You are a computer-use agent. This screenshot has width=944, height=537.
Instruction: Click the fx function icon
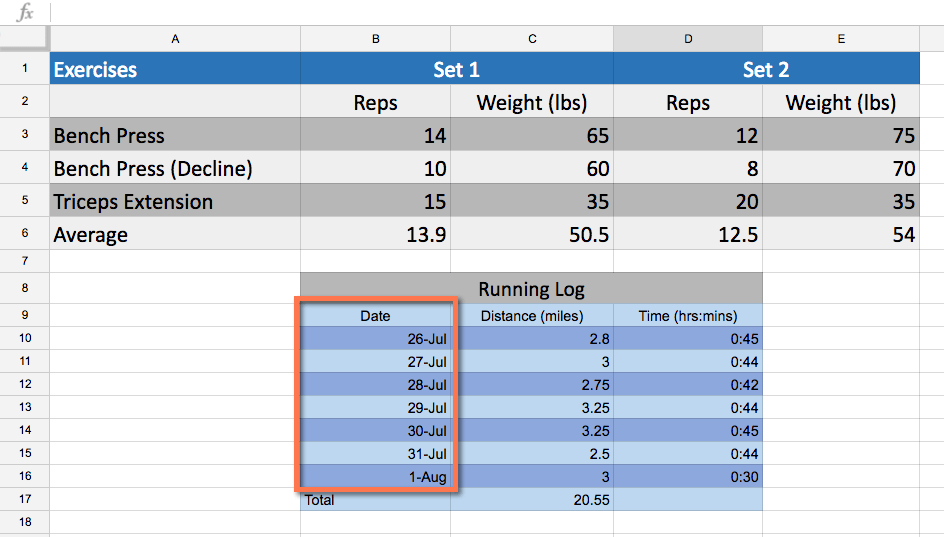tap(26, 13)
